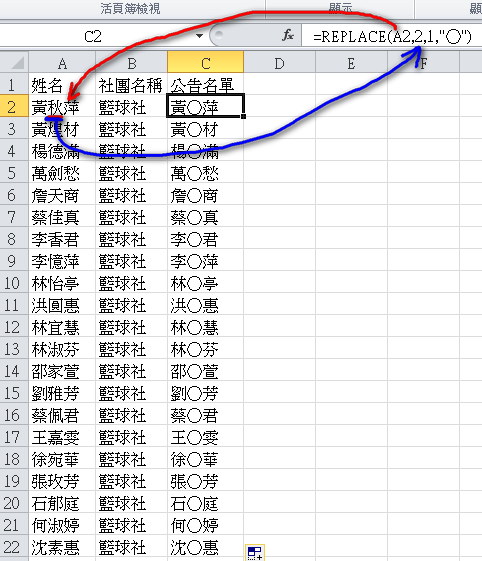
Task: Select column C header
Action: point(205,62)
